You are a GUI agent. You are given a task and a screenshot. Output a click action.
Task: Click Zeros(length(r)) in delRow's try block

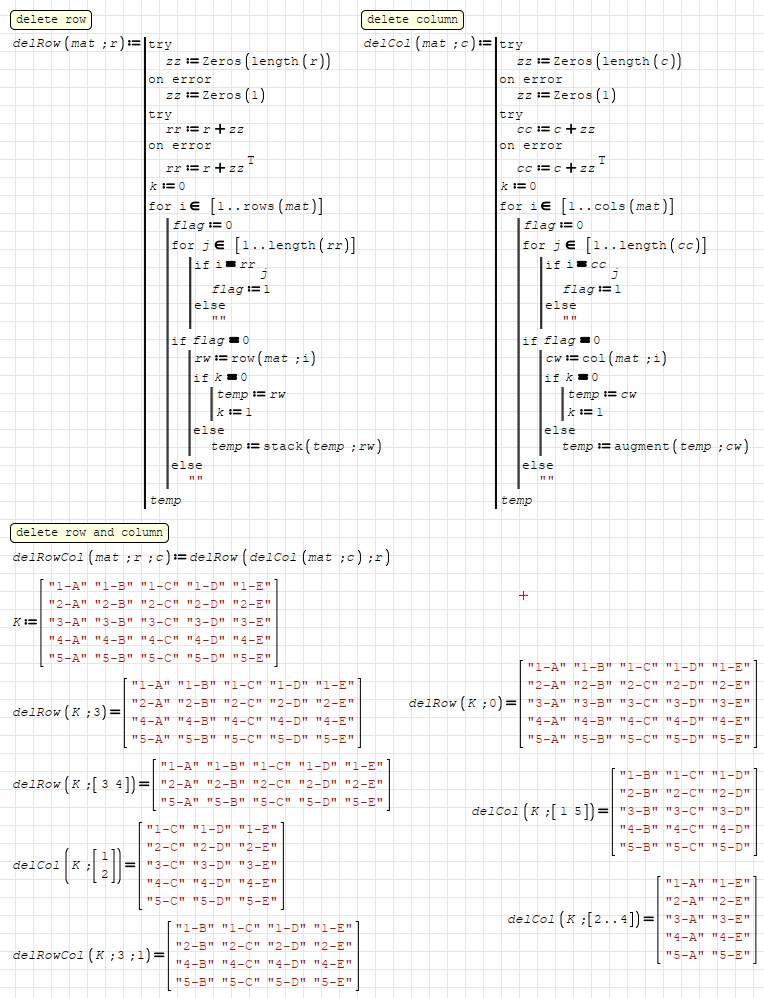tap(265, 62)
